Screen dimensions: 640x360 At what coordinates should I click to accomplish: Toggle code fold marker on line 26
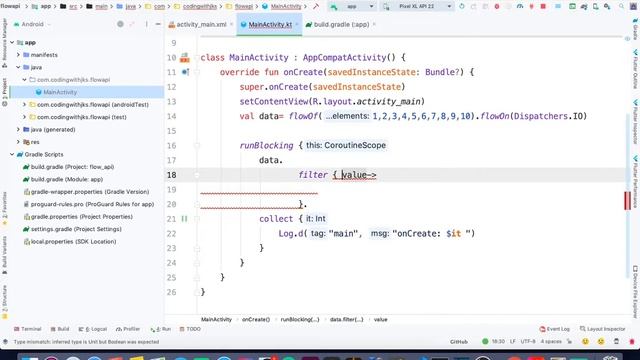(197, 292)
